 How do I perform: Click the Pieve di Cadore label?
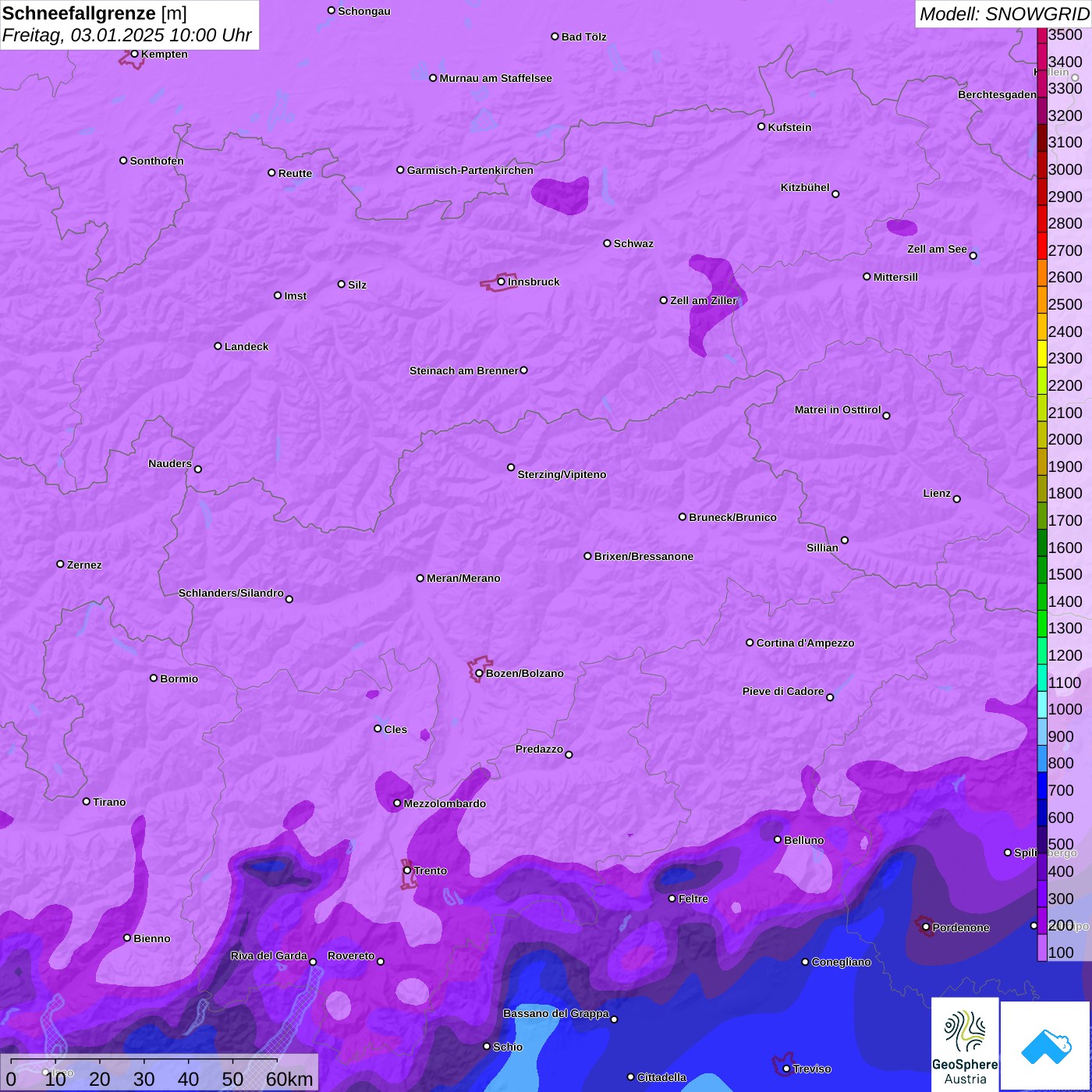point(783,691)
